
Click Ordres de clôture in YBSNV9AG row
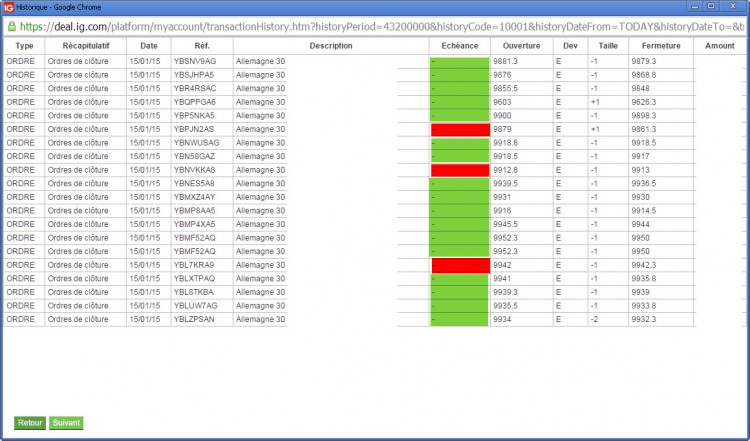pos(78,61)
